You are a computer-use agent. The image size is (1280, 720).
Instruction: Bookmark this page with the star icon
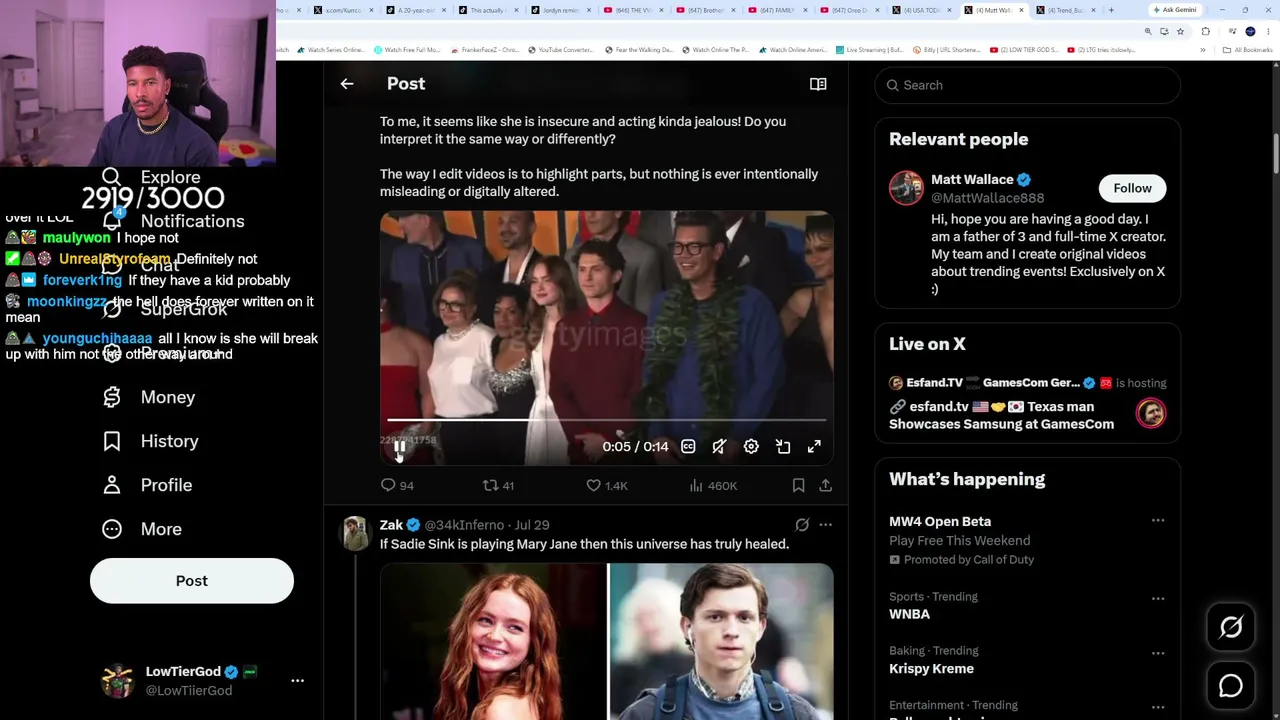[x=1180, y=31]
